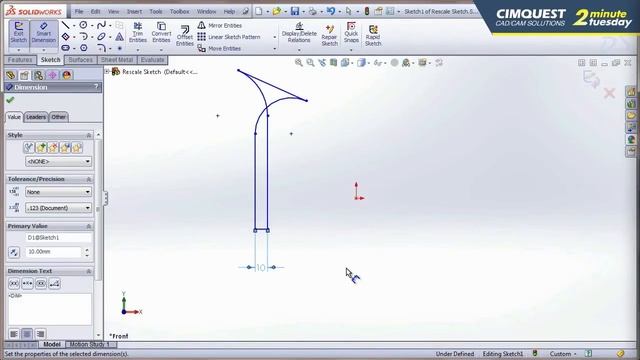Click the Dimension panel help question mark
This screenshot has height=360, width=640.
(96, 87)
